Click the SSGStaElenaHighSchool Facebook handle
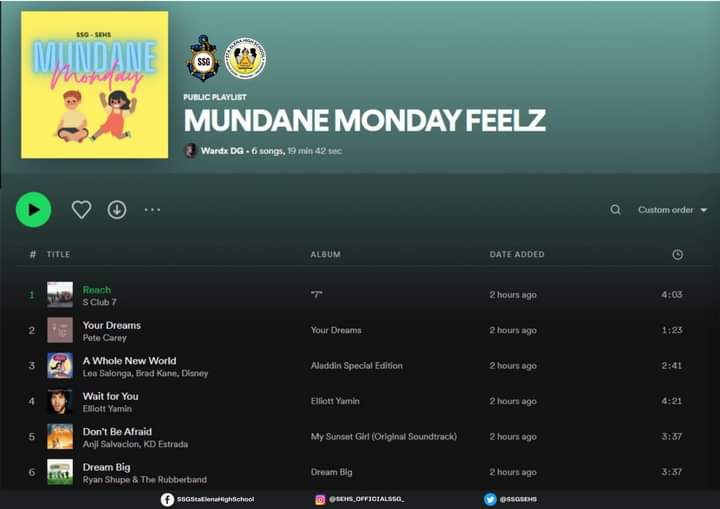720x509 pixels. click(215, 499)
